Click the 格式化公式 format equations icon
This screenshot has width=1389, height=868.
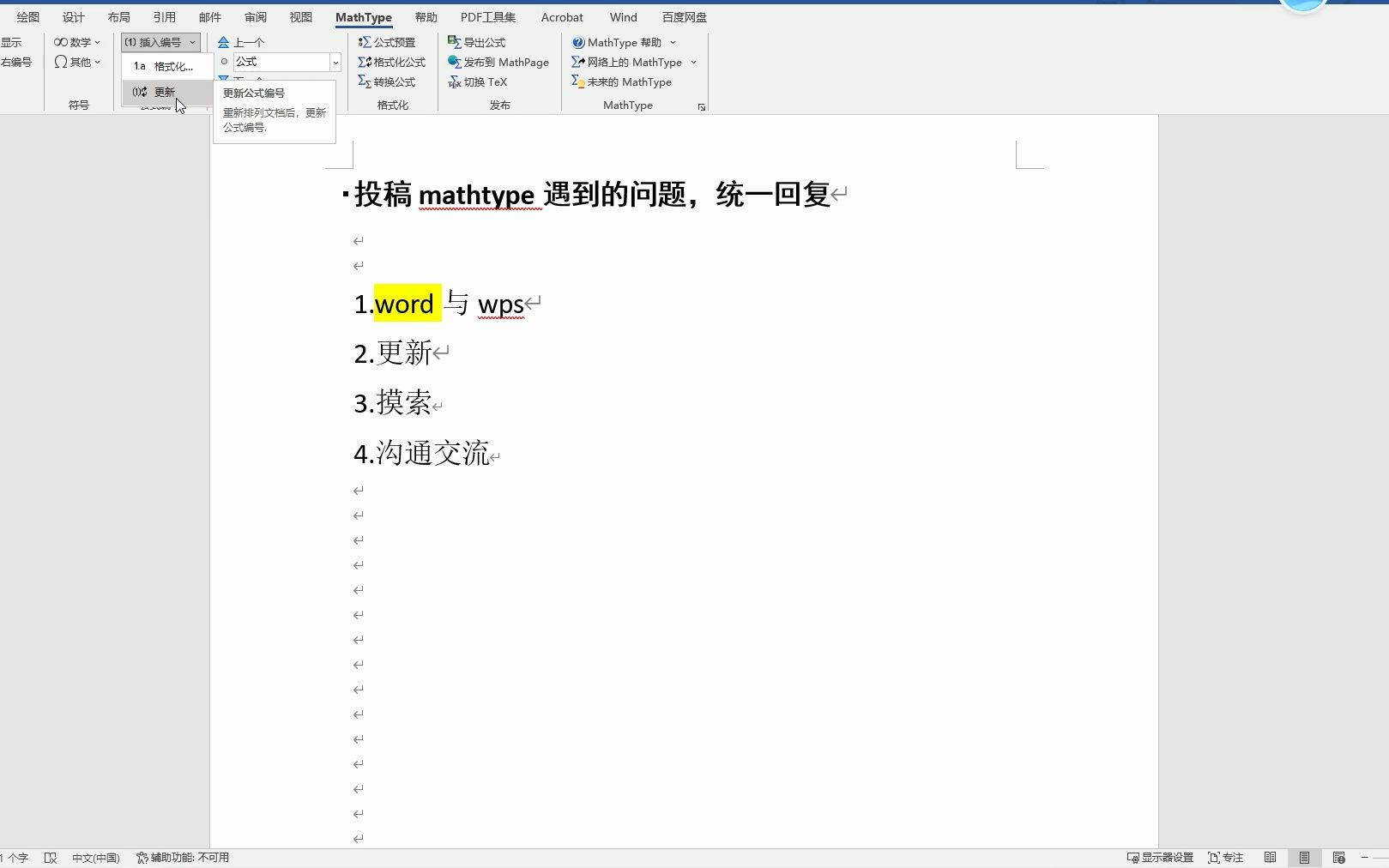pos(365,62)
